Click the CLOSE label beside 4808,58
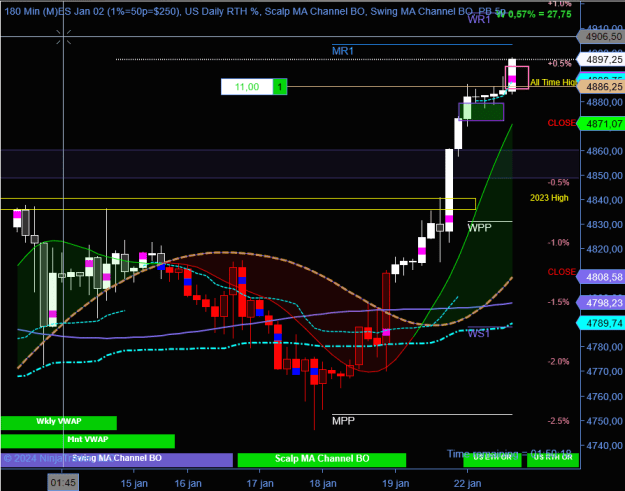625x491 pixels. (x=562, y=272)
